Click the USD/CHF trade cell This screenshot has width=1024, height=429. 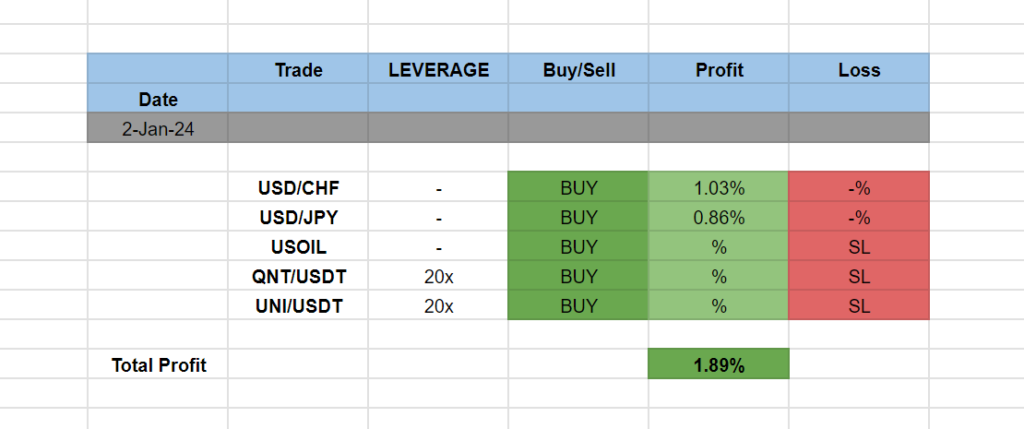click(298, 187)
